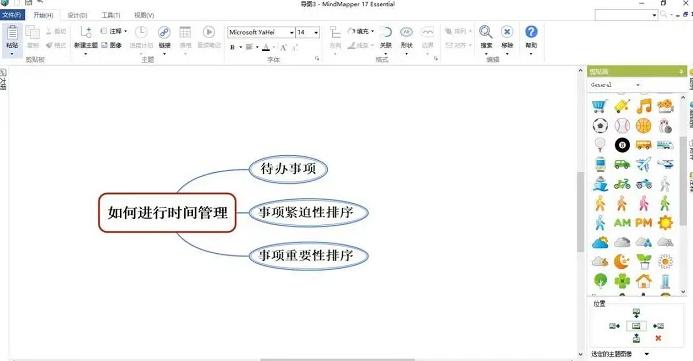
Task: Select the soccer ball clipart
Action: [600, 125]
